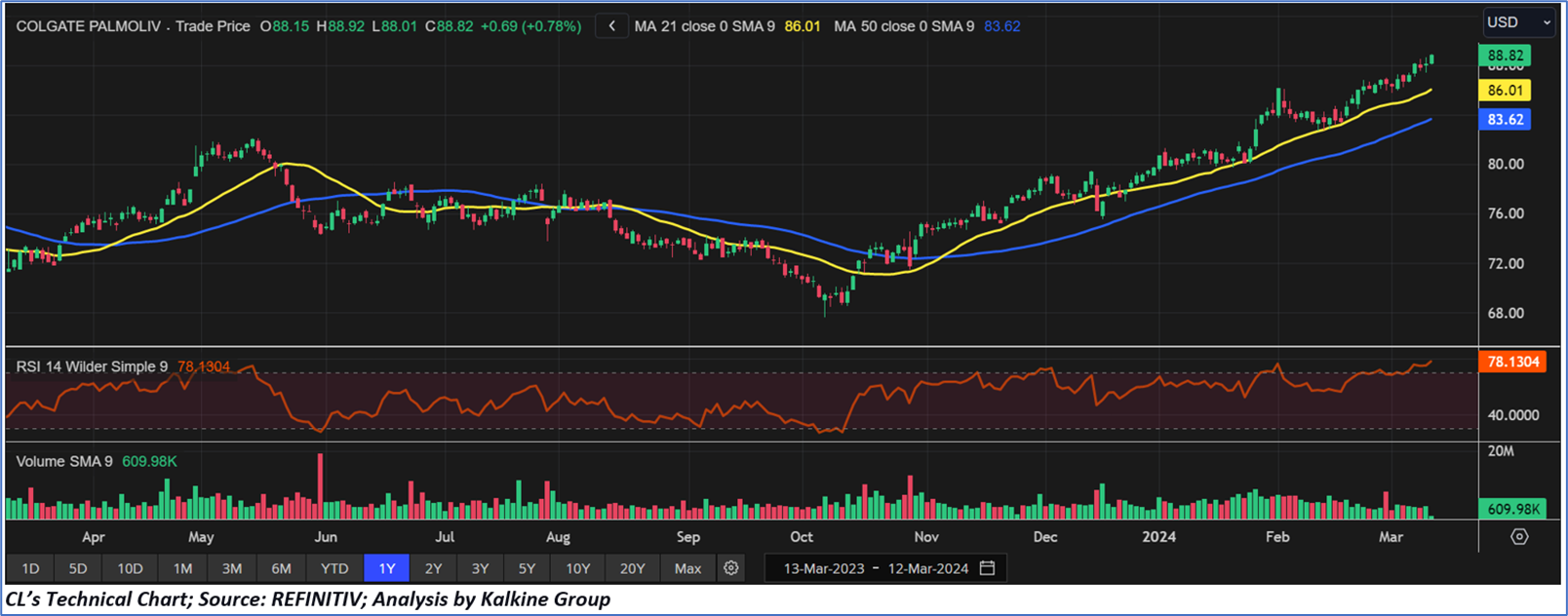Click the COLGATE PALMOLIV Trade Price label
This screenshot has width=1568, height=616.
point(134,26)
